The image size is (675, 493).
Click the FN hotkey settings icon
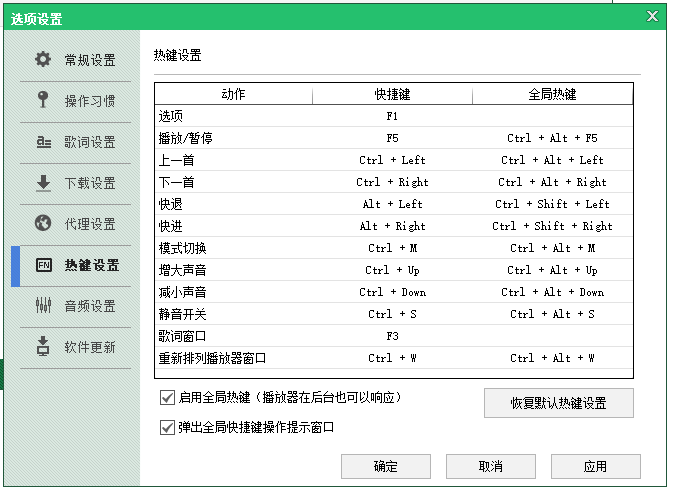(x=43, y=265)
